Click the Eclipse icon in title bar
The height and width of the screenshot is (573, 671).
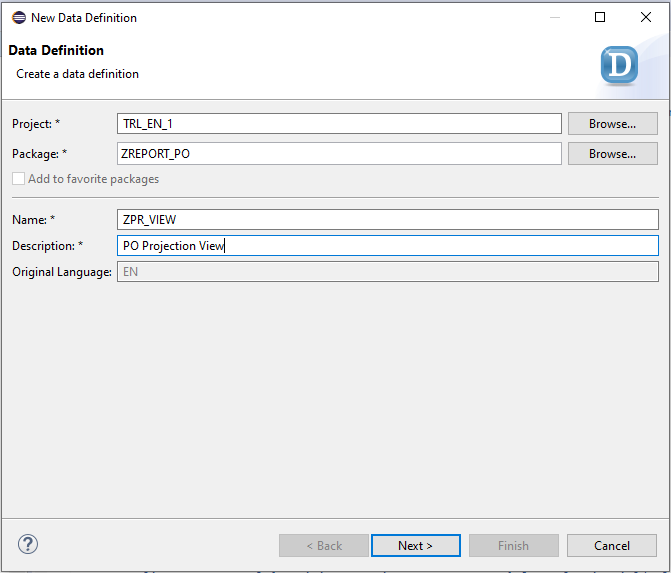pos(19,18)
